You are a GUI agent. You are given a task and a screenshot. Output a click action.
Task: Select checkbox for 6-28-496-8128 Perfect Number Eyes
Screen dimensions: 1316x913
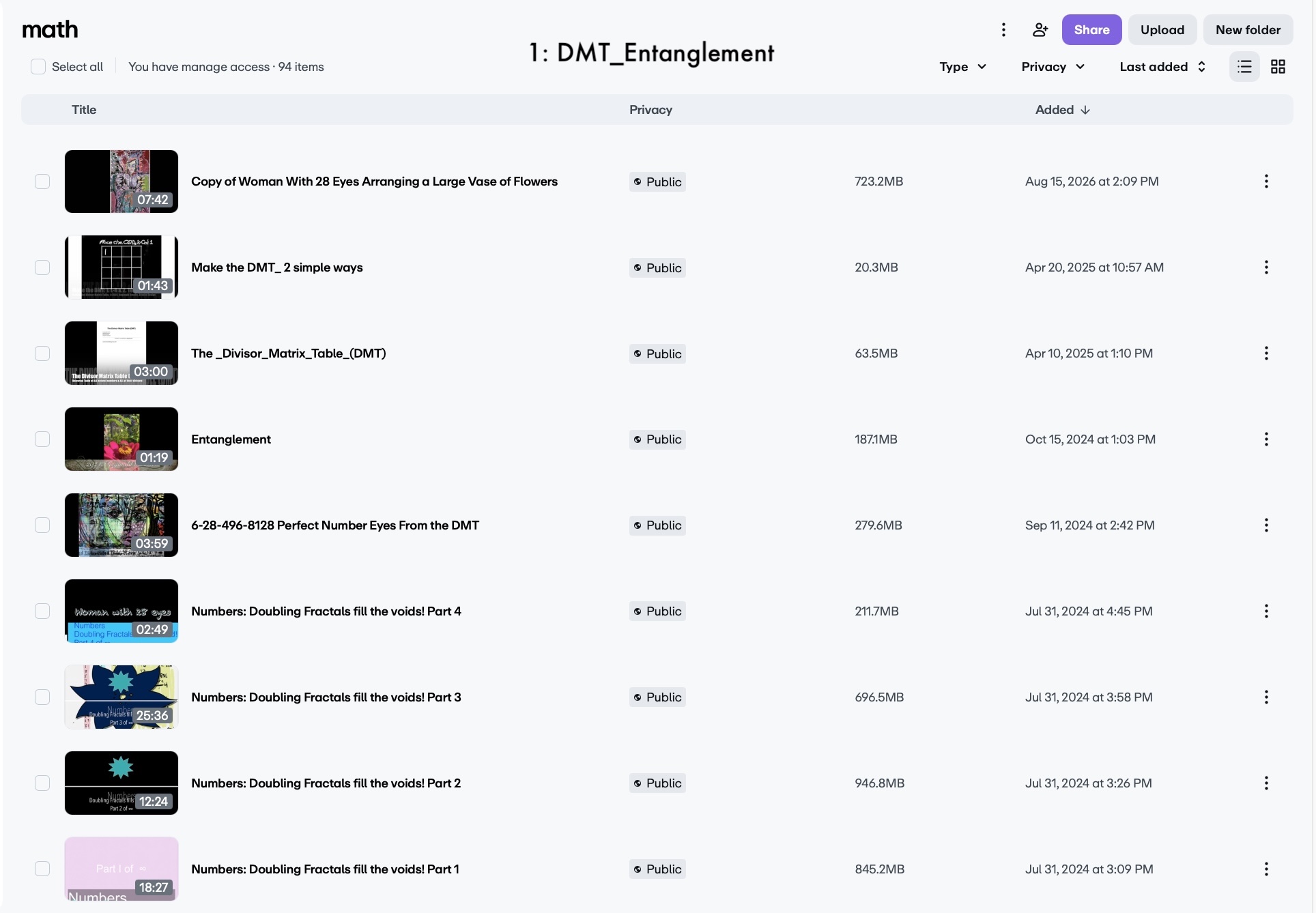[x=42, y=525]
